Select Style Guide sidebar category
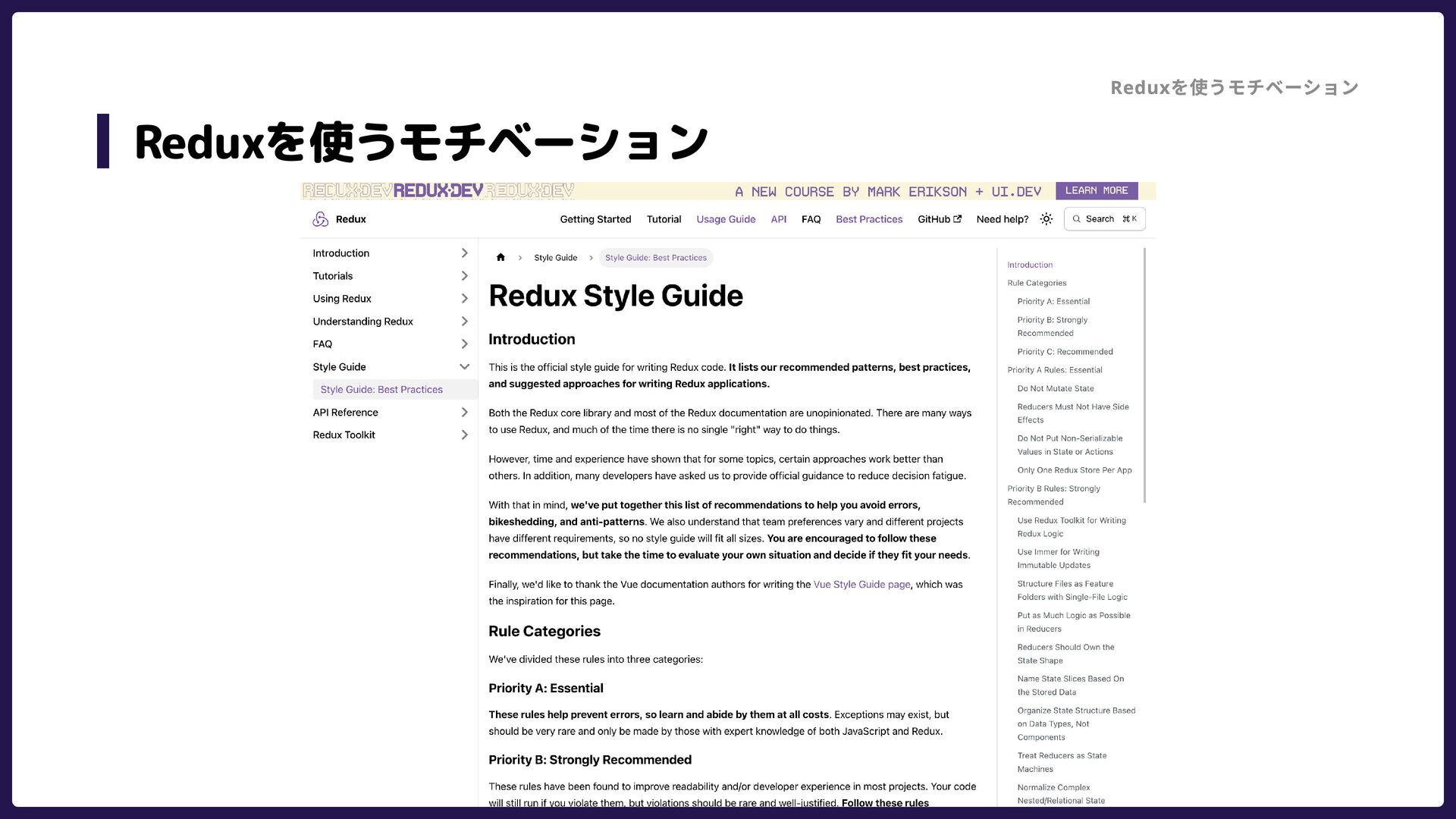This screenshot has height=819, width=1456. 339,367
